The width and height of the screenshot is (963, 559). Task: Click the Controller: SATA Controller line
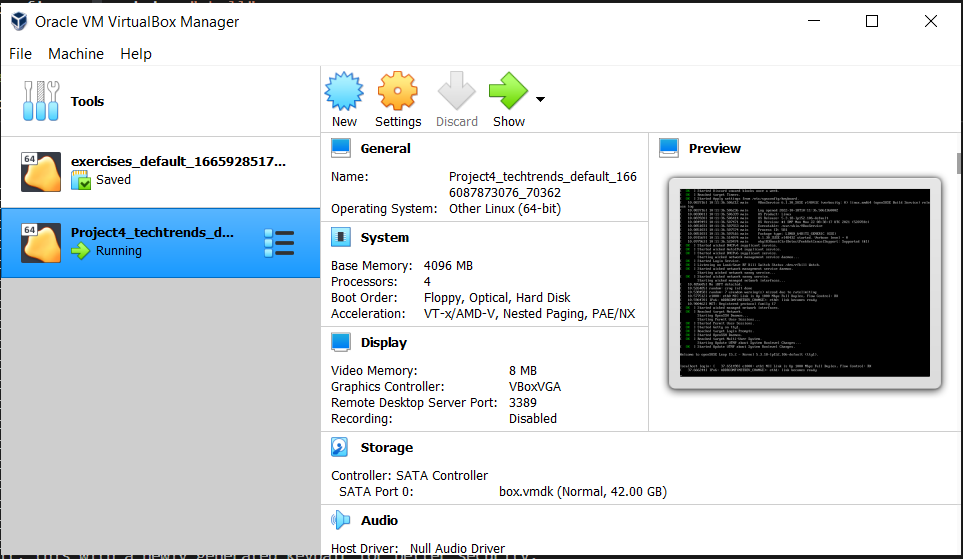(410, 476)
